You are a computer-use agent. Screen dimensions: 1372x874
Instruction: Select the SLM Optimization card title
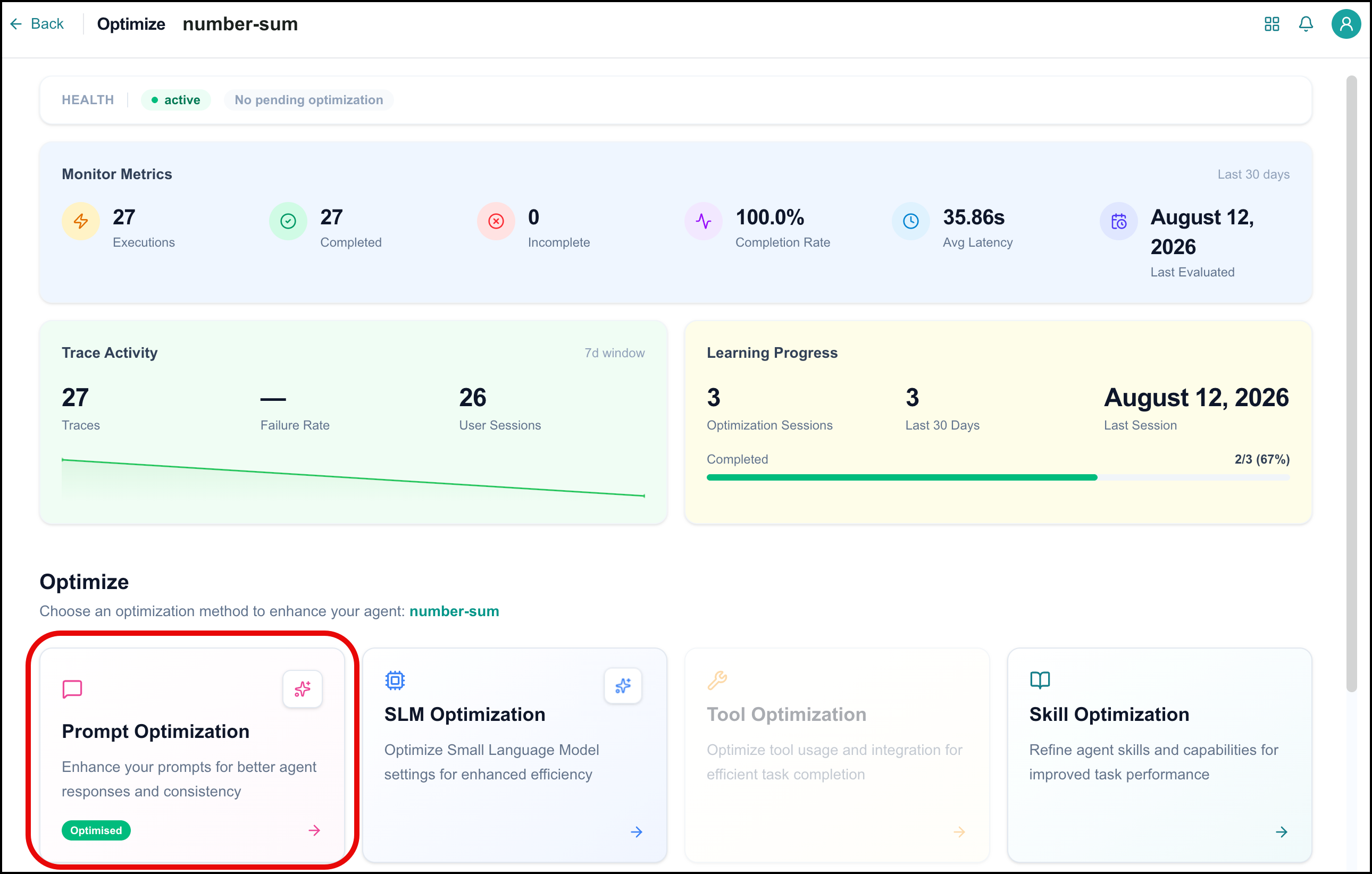(464, 715)
